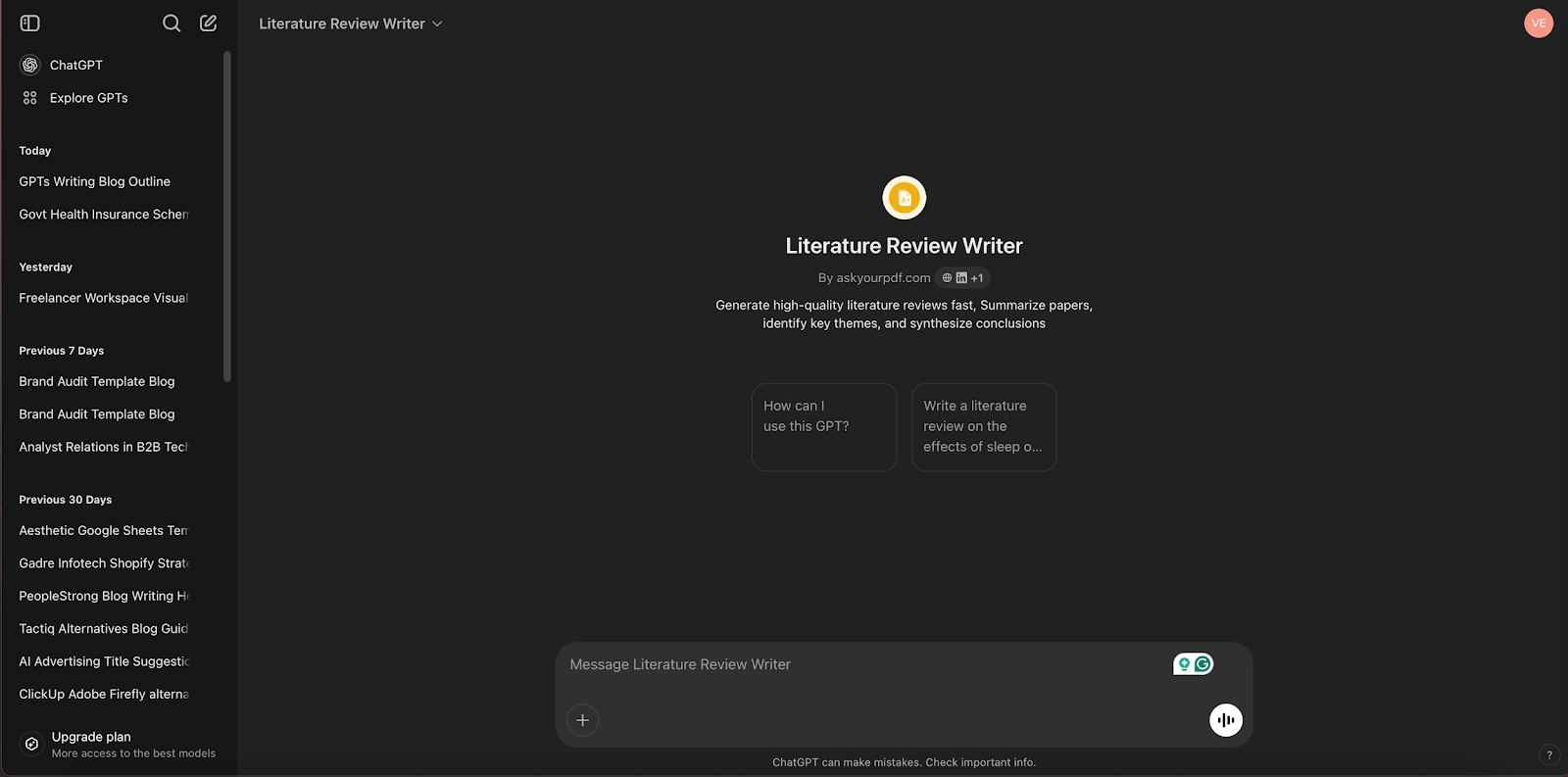Click the ChatGPT logo icon in the sidebar
Screen dimensions: 1568x777
[x=30, y=65]
